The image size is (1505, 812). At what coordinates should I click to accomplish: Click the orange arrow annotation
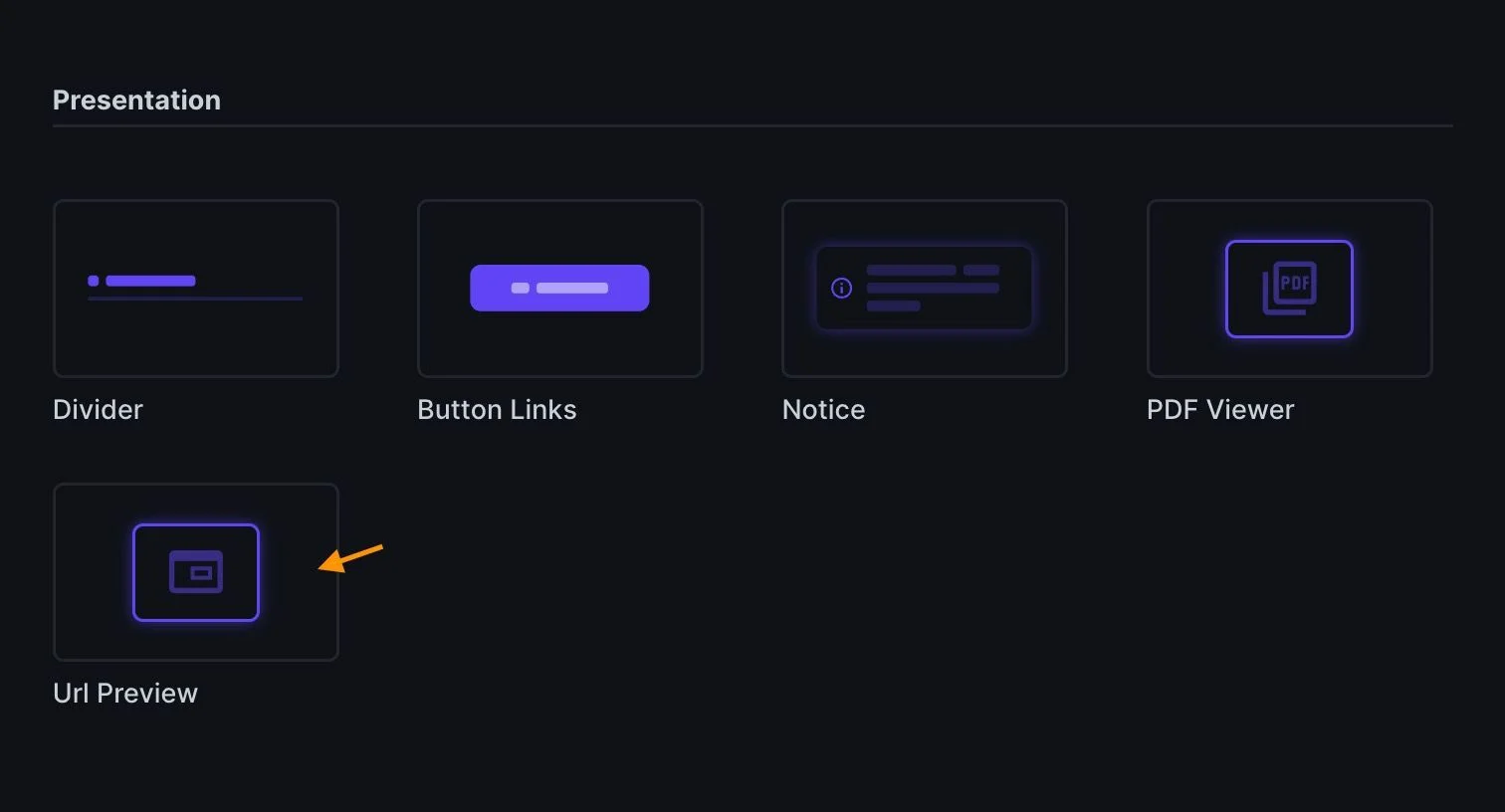pyautogui.click(x=350, y=558)
